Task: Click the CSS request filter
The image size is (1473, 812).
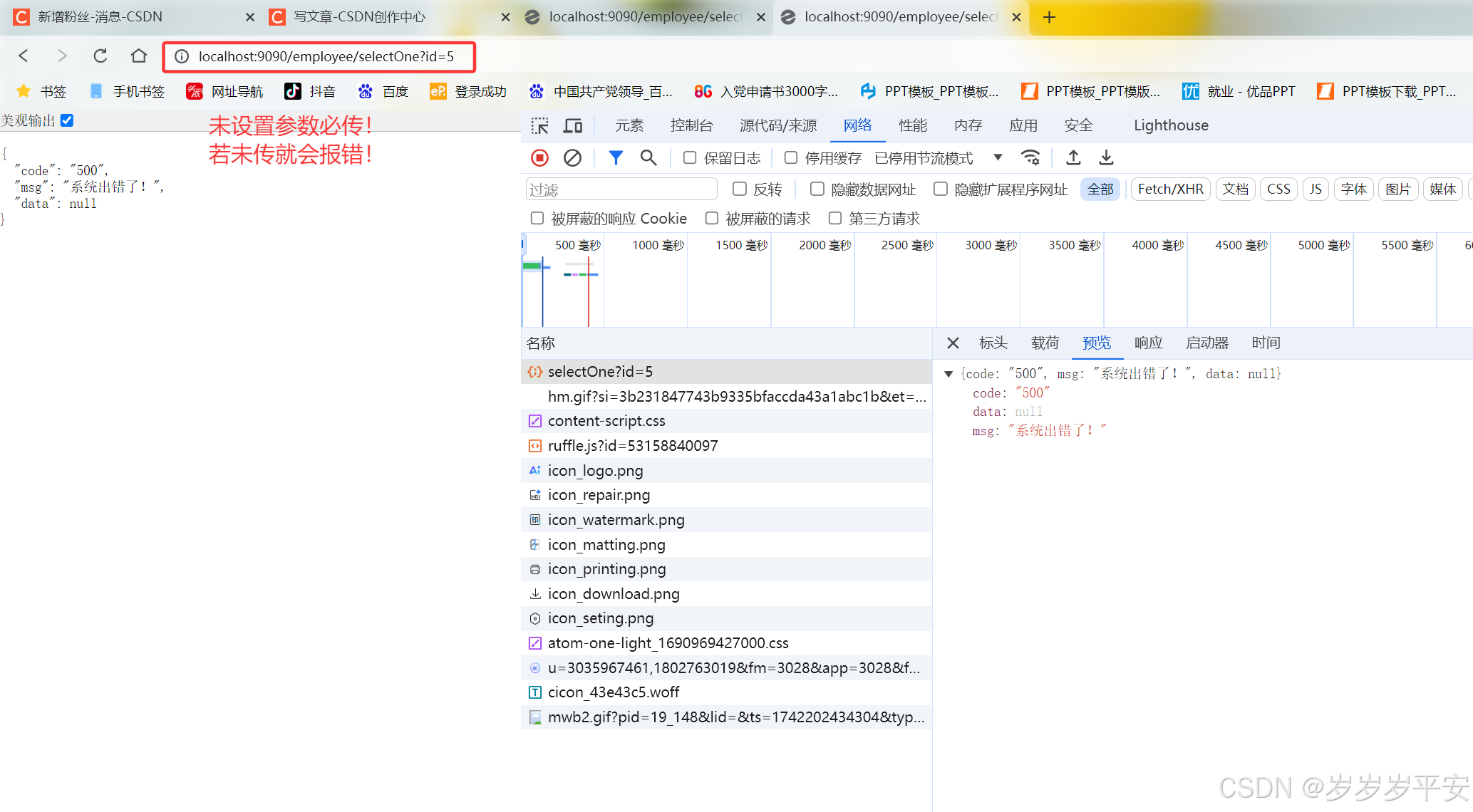Action: [x=1278, y=189]
